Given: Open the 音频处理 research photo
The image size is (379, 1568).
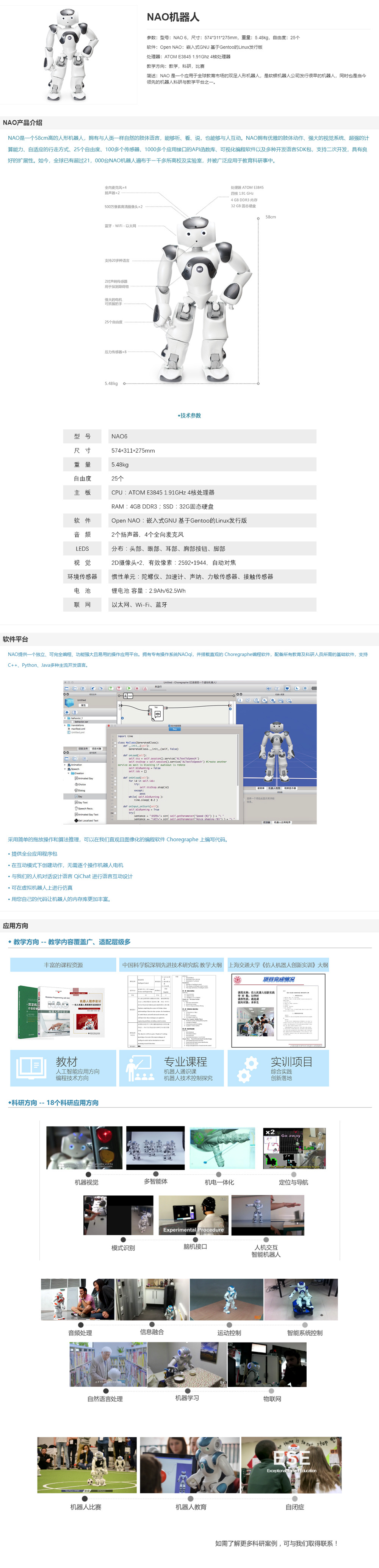Looking at the screenshot, I should (77, 1299).
